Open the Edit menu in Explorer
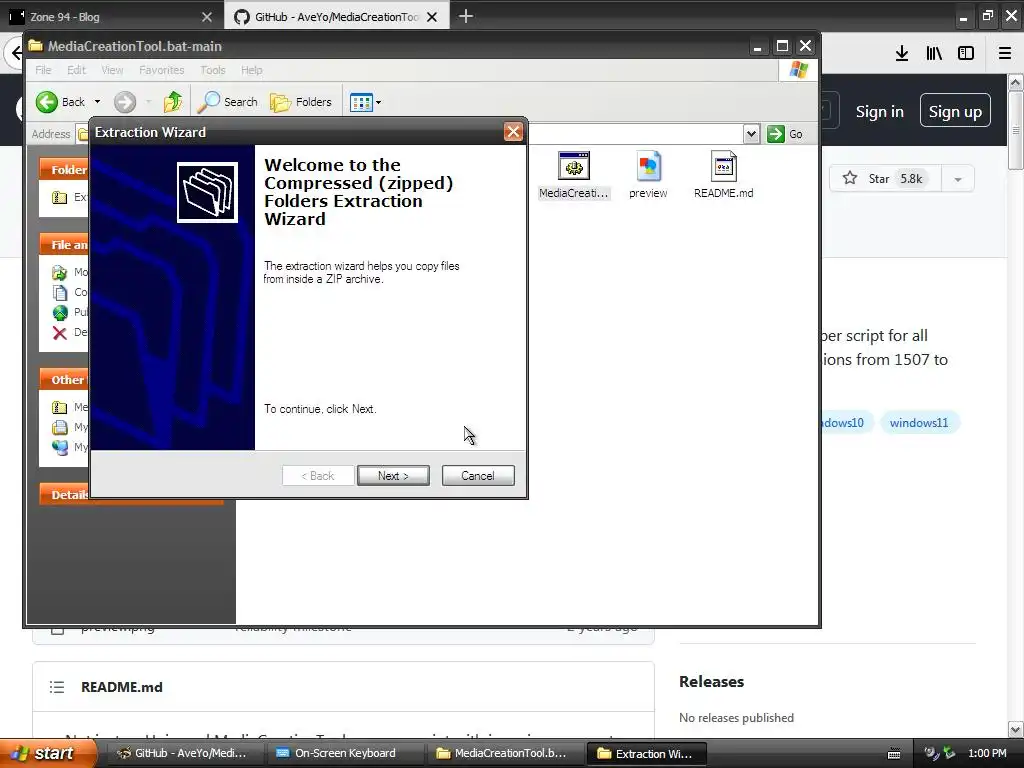The height and width of the screenshot is (768, 1024). tap(76, 70)
